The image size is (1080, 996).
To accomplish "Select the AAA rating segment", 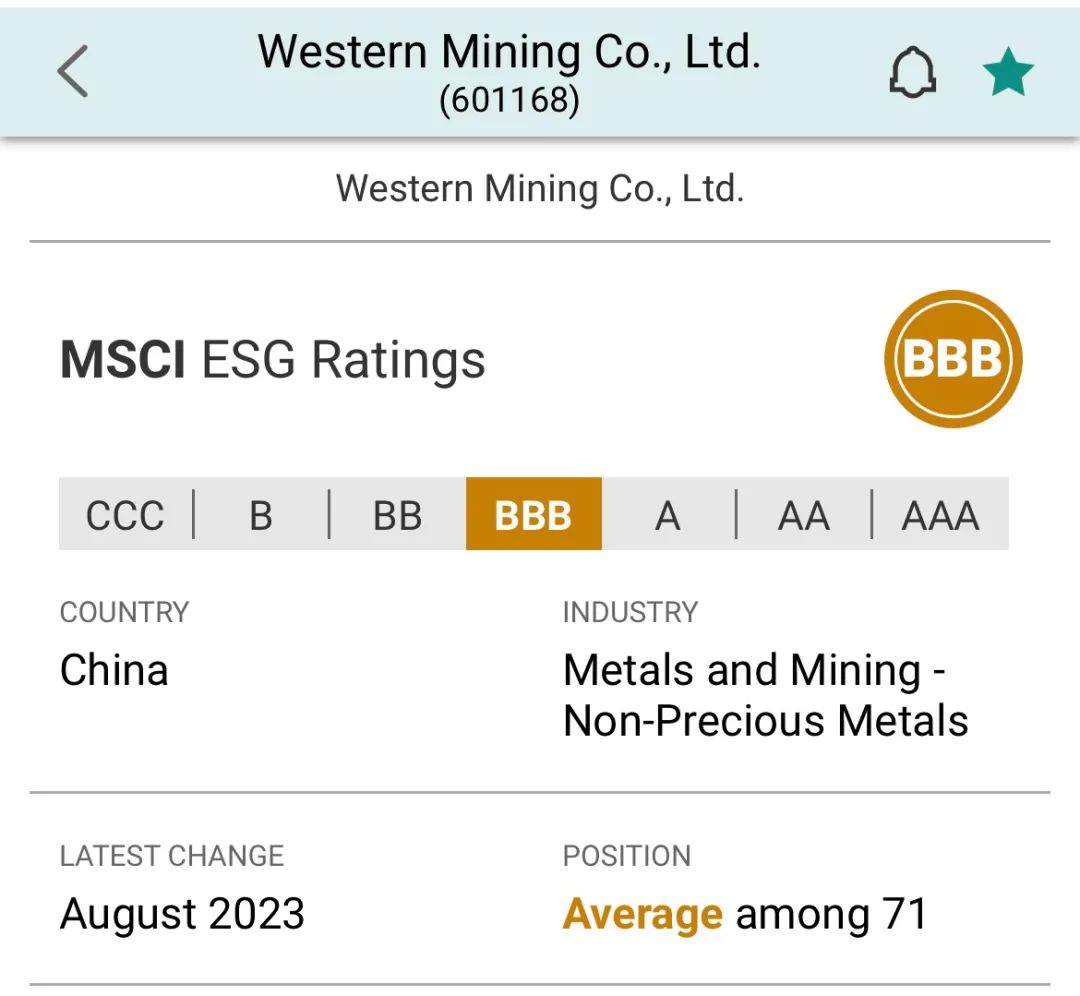I will [941, 514].
